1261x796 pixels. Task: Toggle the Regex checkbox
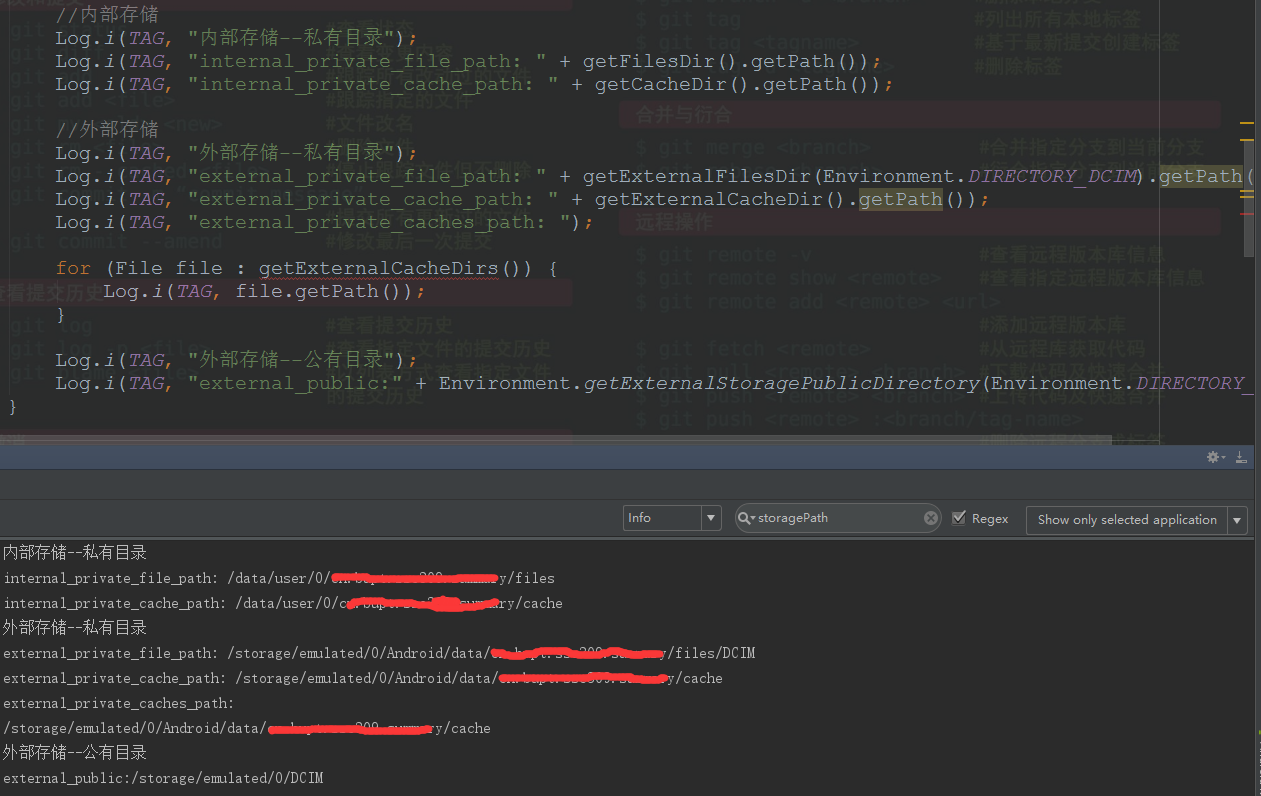click(x=959, y=518)
